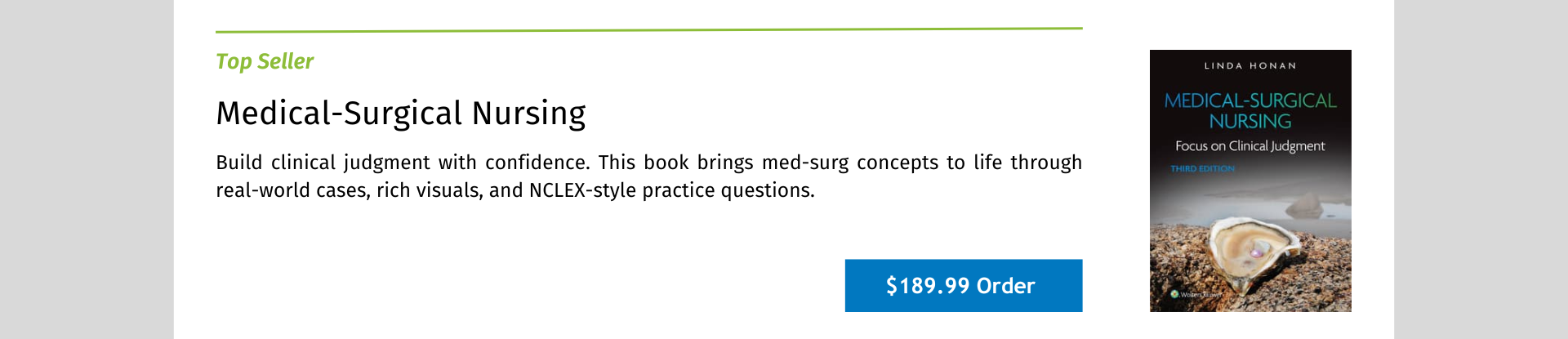Click the phrase NCLEX-style practice questions

coord(671,190)
